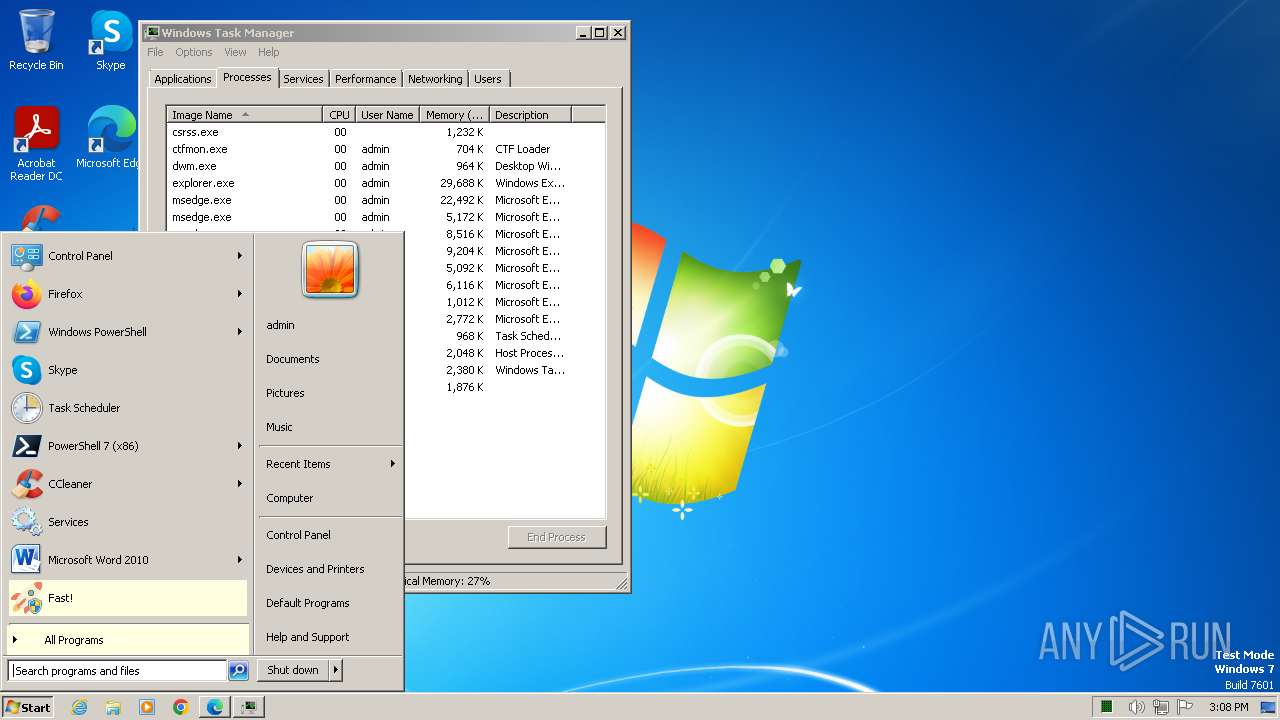
Task: Switch to the Networking tab
Action: coord(435,79)
